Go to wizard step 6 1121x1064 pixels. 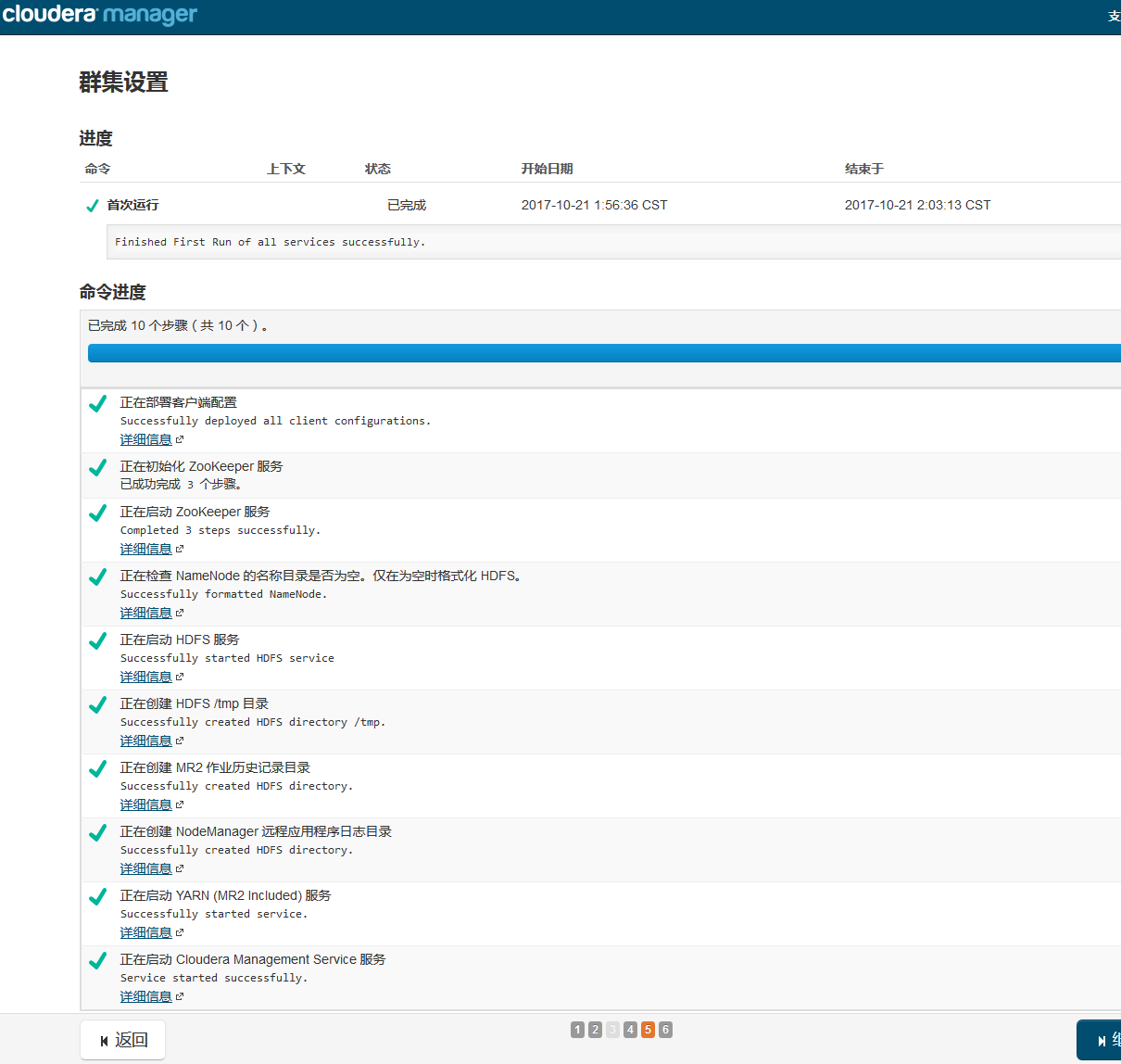665,1030
